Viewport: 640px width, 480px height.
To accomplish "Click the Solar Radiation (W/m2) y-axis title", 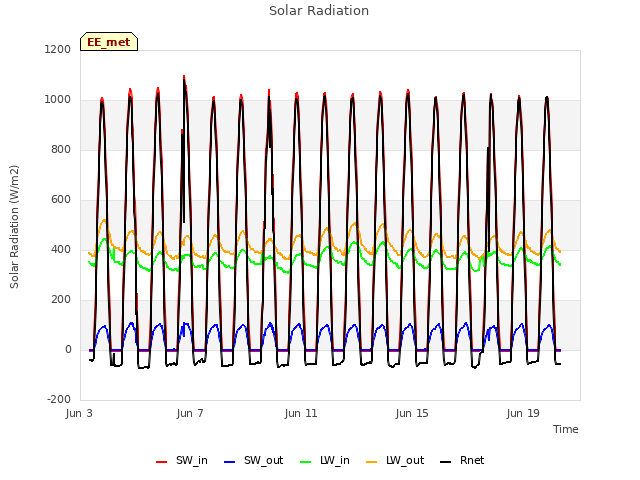I will point(14,227).
